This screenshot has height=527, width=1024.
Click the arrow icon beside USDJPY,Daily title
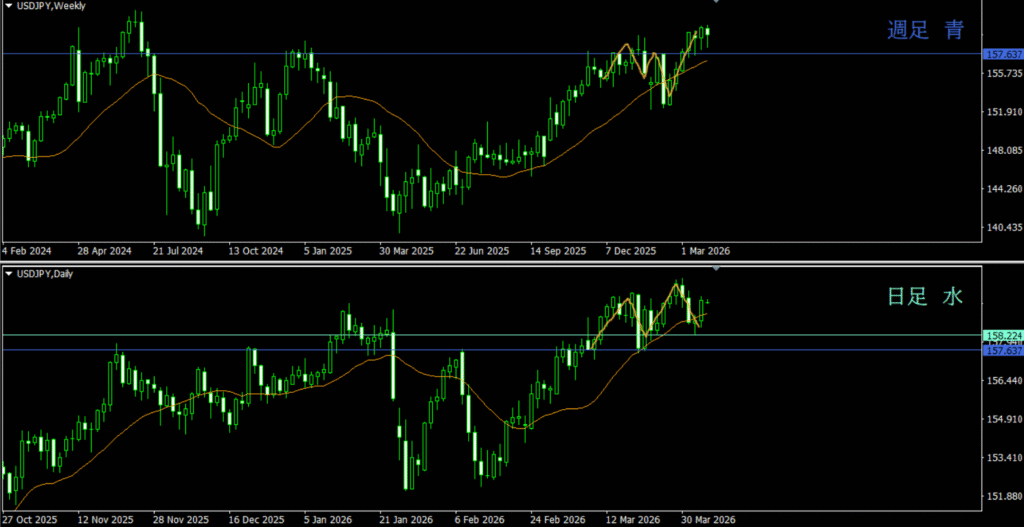click(x=9, y=273)
